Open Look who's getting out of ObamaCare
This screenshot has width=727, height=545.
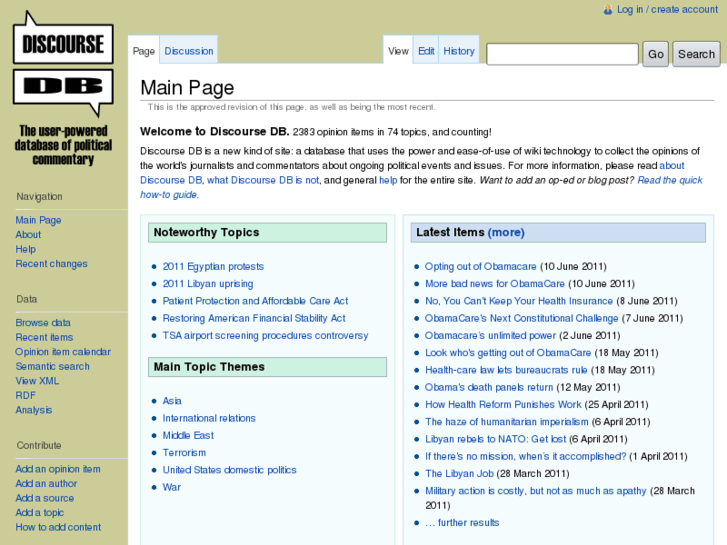point(508,353)
